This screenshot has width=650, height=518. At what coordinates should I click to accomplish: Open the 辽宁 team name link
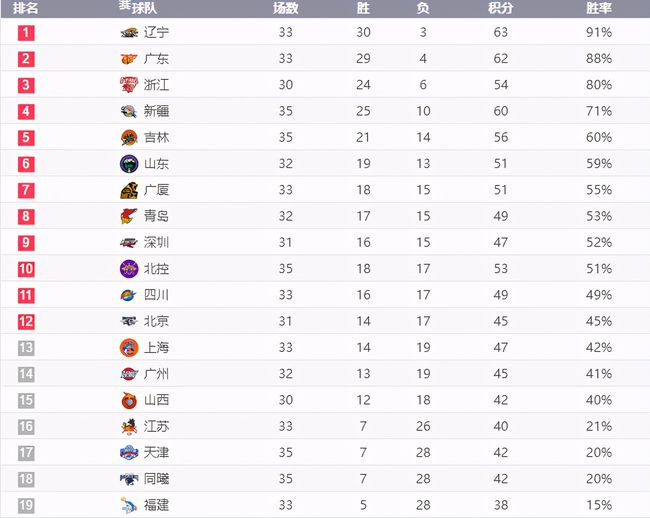[156, 32]
